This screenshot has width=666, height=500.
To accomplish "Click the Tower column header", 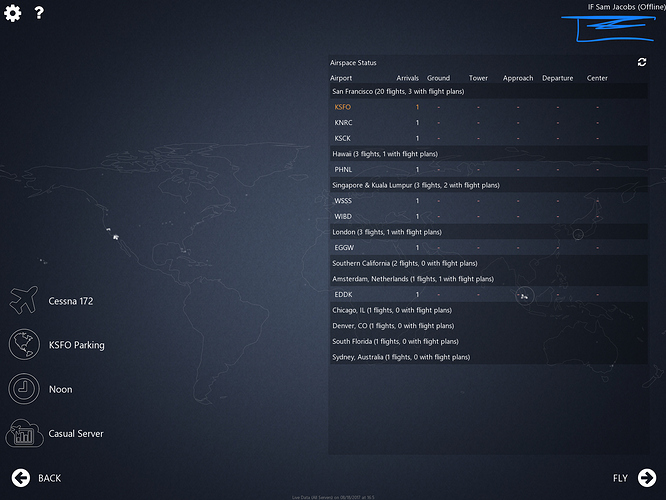I will (478, 78).
